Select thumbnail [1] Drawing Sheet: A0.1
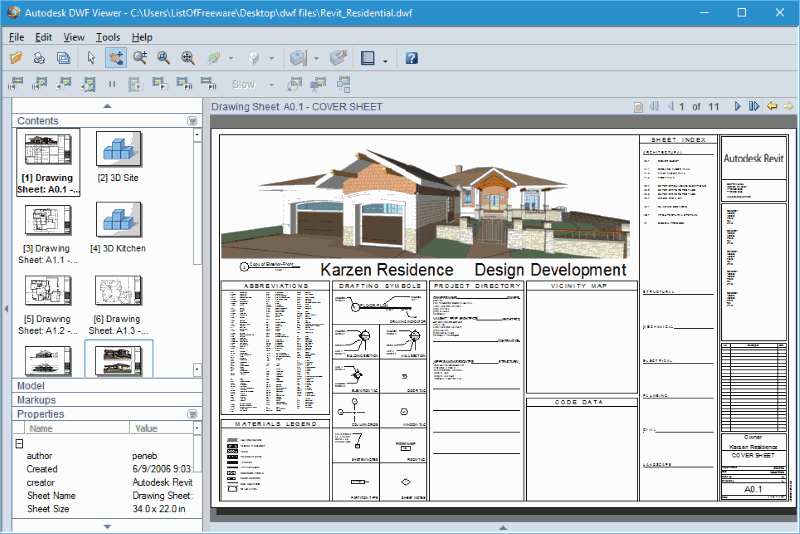The height and width of the screenshot is (534, 800). [48, 162]
